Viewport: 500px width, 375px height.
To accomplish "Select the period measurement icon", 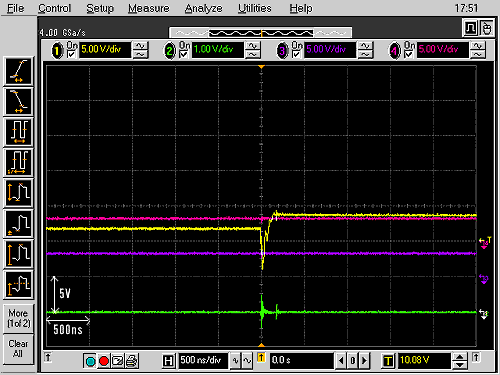I will coord(19,132).
